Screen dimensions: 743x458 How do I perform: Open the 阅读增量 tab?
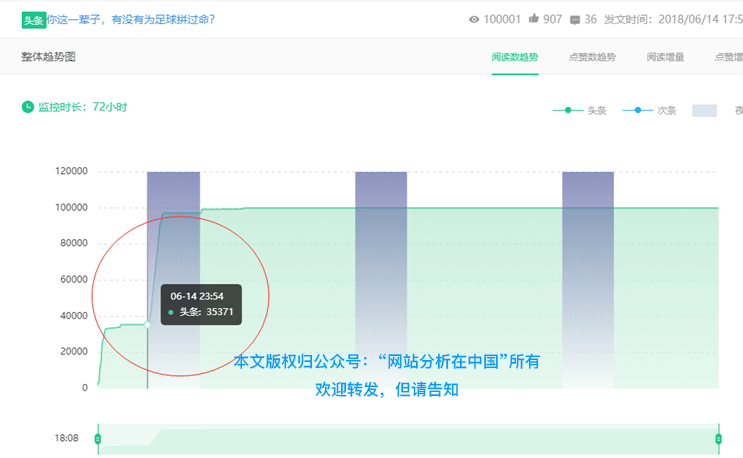(x=665, y=57)
